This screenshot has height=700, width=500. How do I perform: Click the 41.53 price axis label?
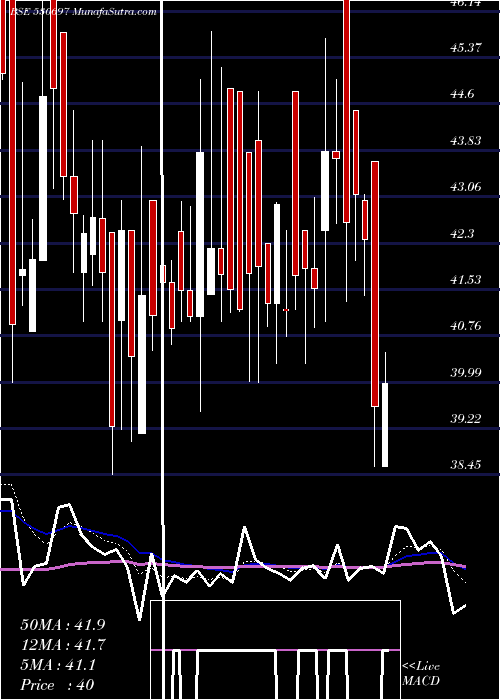click(x=466, y=279)
